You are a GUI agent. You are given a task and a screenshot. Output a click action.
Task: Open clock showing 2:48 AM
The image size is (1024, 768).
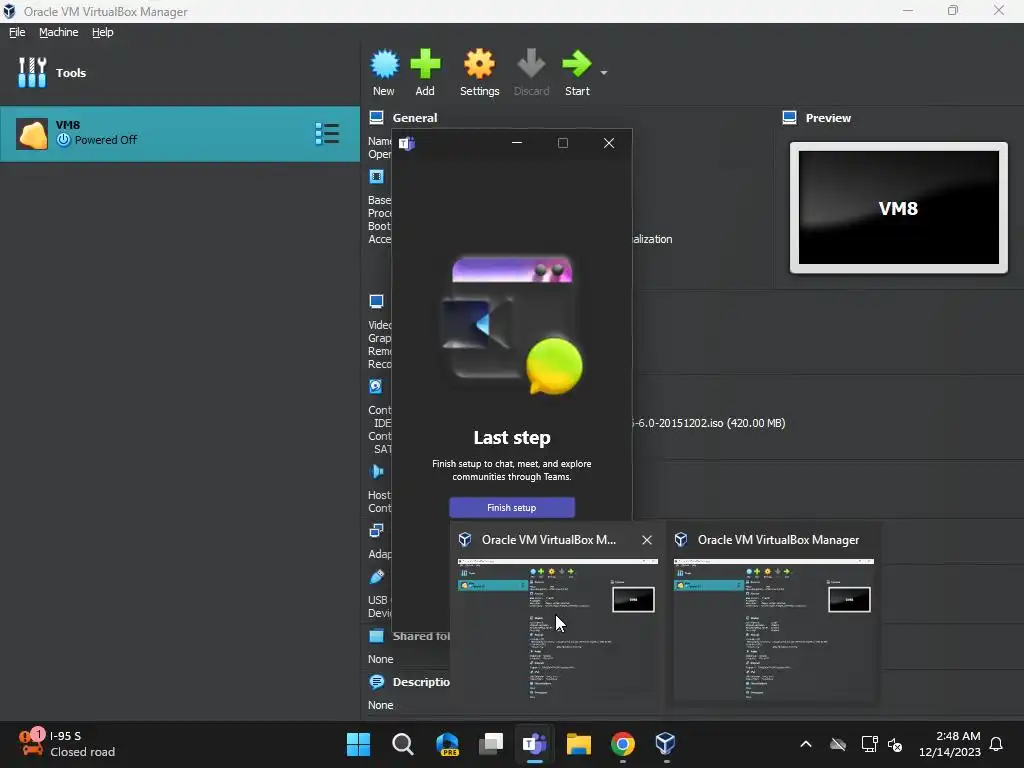click(x=950, y=744)
